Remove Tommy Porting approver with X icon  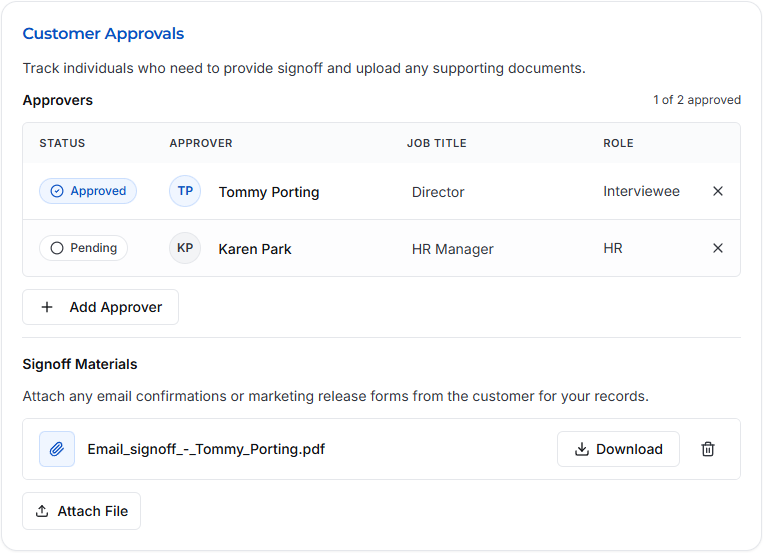[x=718, y=191]
